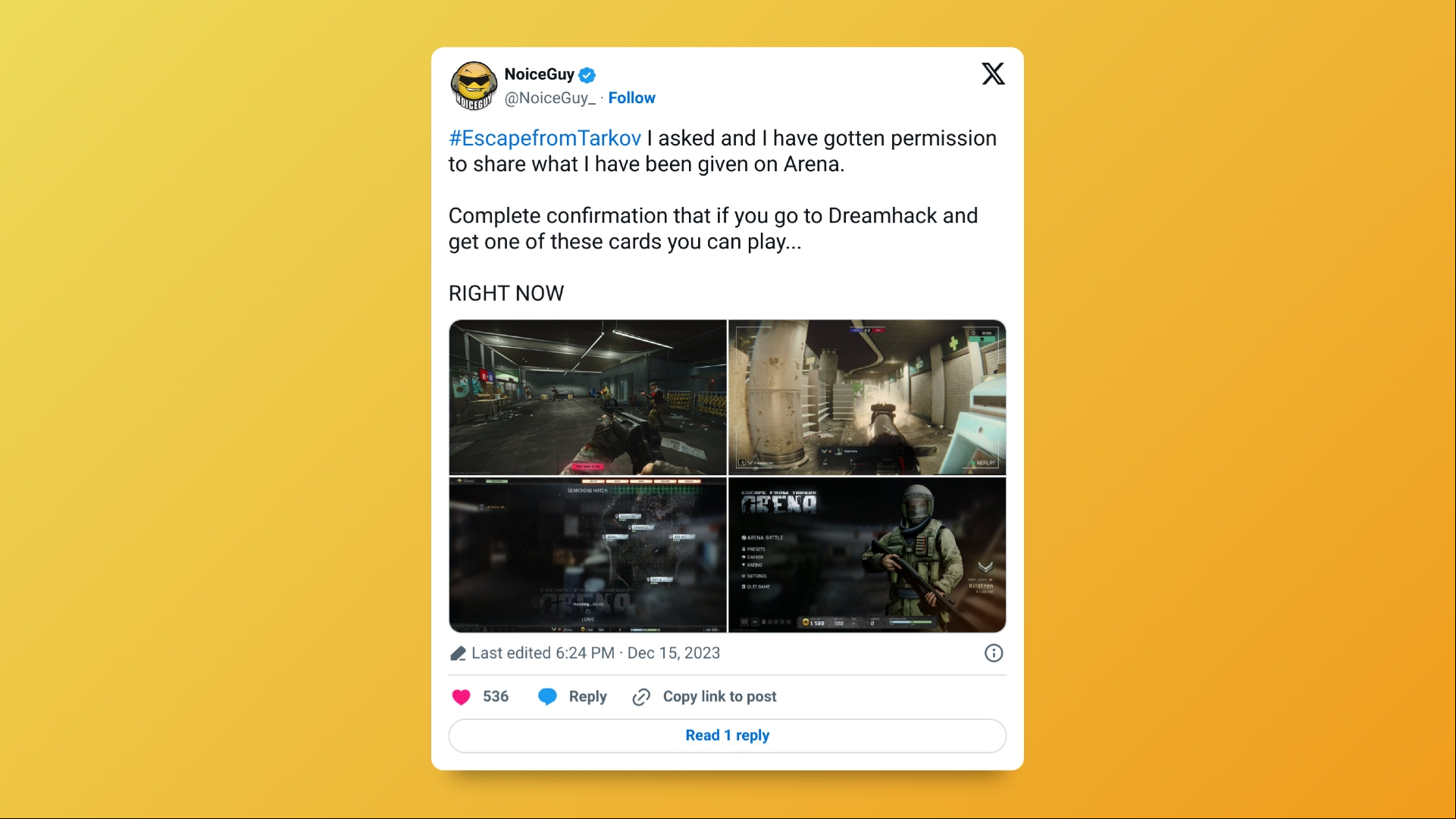The height and width of the screenshot is (819, 1456).
Task: Click Read 1 reply button
Action: [728, 736]
